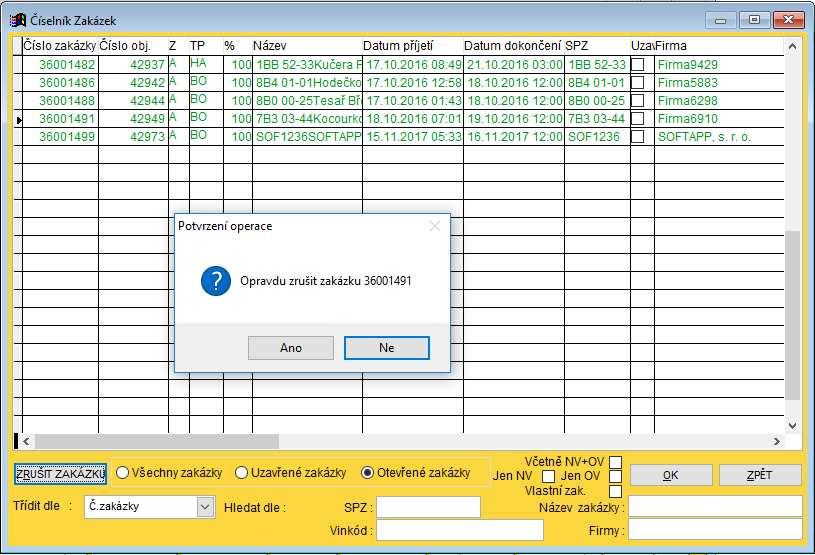Tick the Uzav checkbox for order 36001488
This screenshot has width=815, height=555.
click(x=637, y=100)
